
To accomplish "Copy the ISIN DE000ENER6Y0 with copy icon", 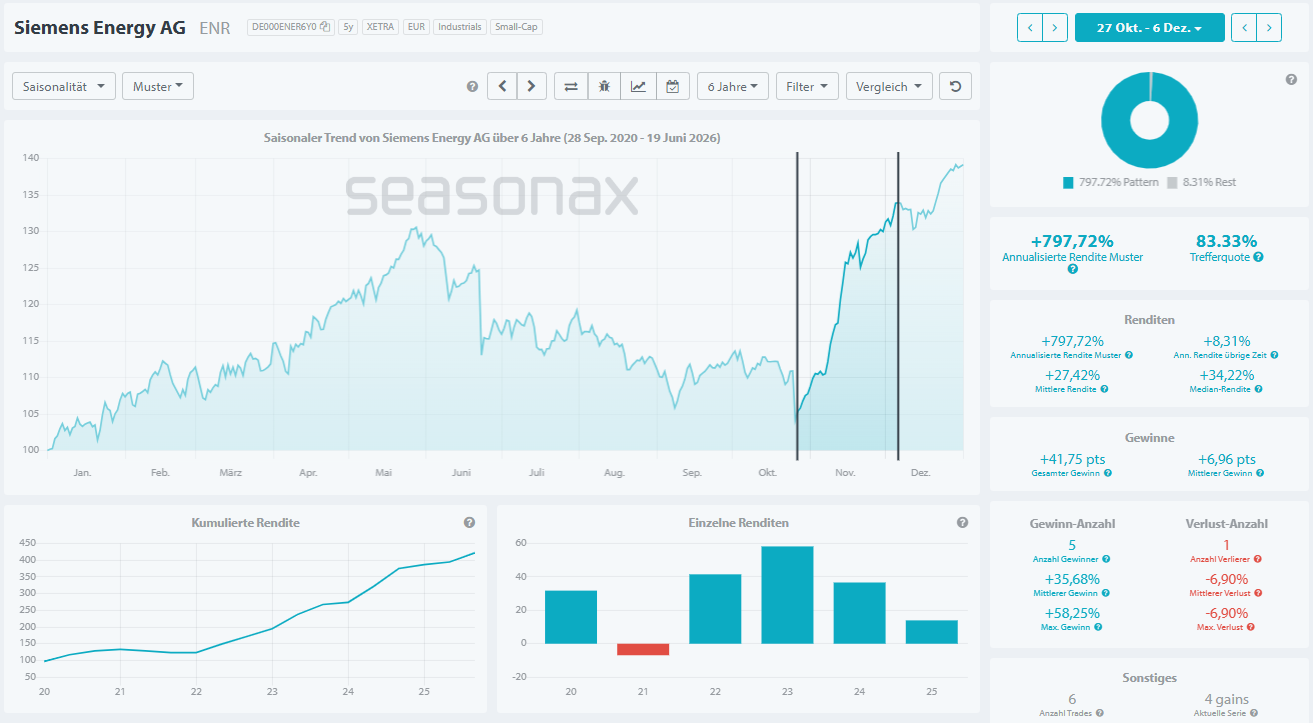I will tap(325, 27).
